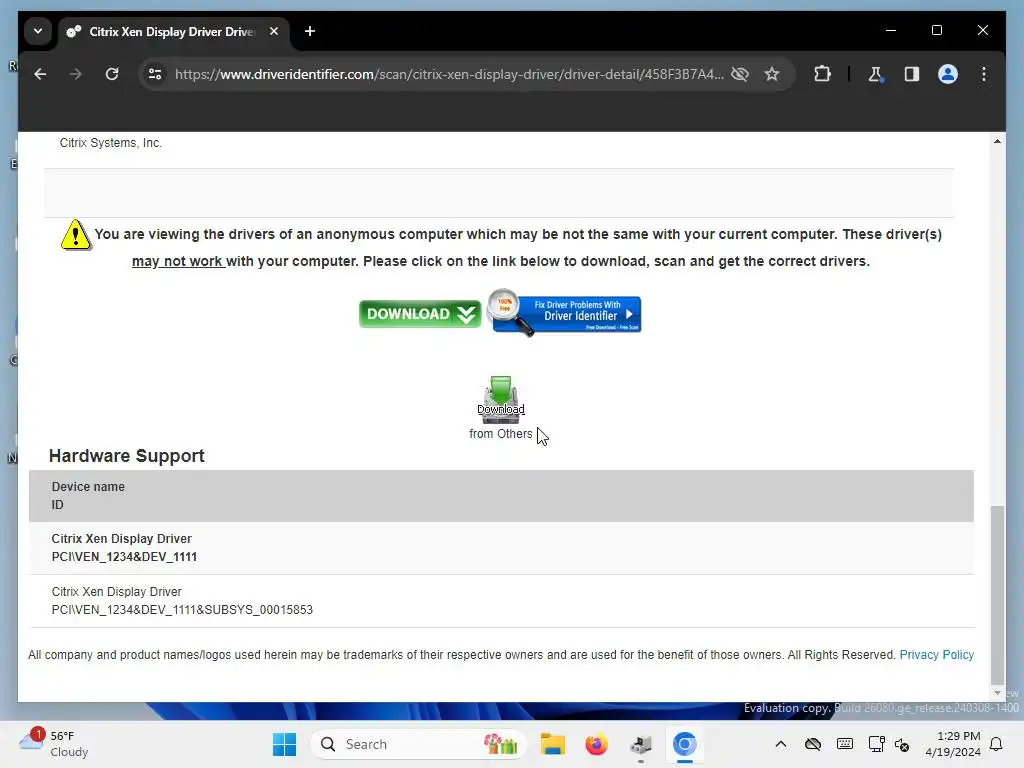Click the third-party cookies eye icon
The width and height of the screenshot is (1024, 768).
click(x=740, y=74)
